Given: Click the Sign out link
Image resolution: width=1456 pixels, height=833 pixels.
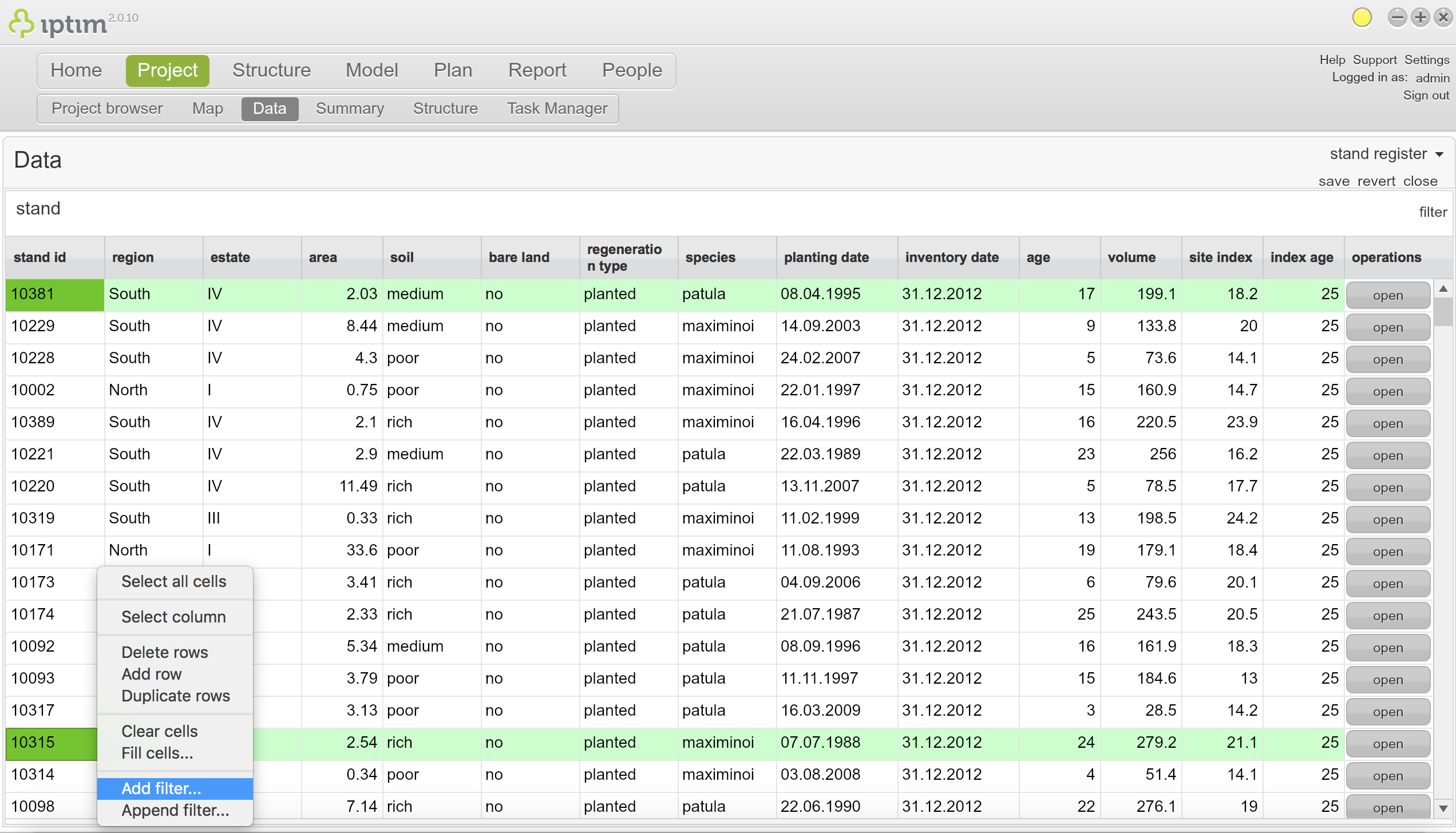Looking at the screenshot, I should (1426, 96).
